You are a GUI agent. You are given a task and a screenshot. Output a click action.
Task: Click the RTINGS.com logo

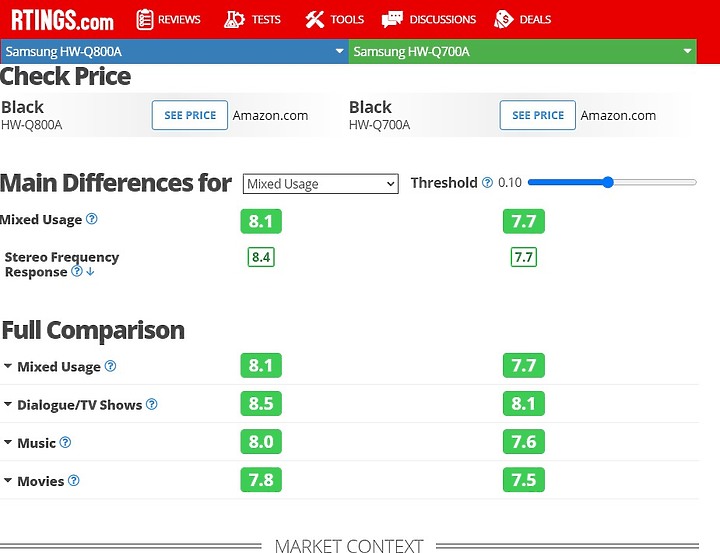(x=62, y=20)
